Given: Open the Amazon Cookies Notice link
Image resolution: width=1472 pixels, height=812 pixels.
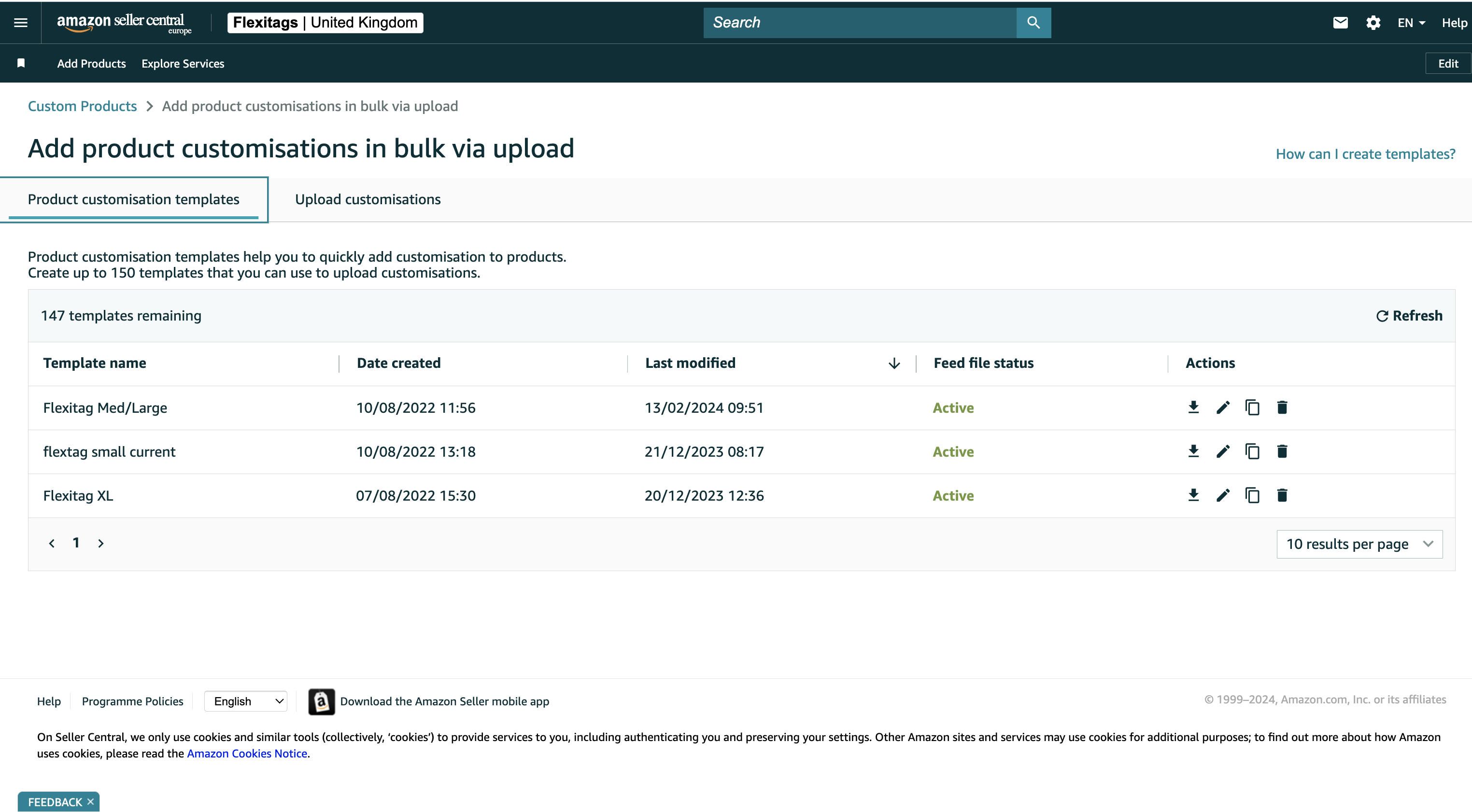Looking at the screenshot, I should point(247,754).
